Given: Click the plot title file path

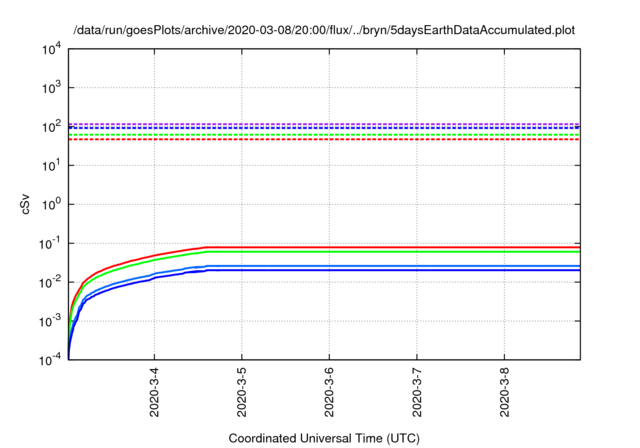Looking at the screenshot, I should (x=324, y=30).
